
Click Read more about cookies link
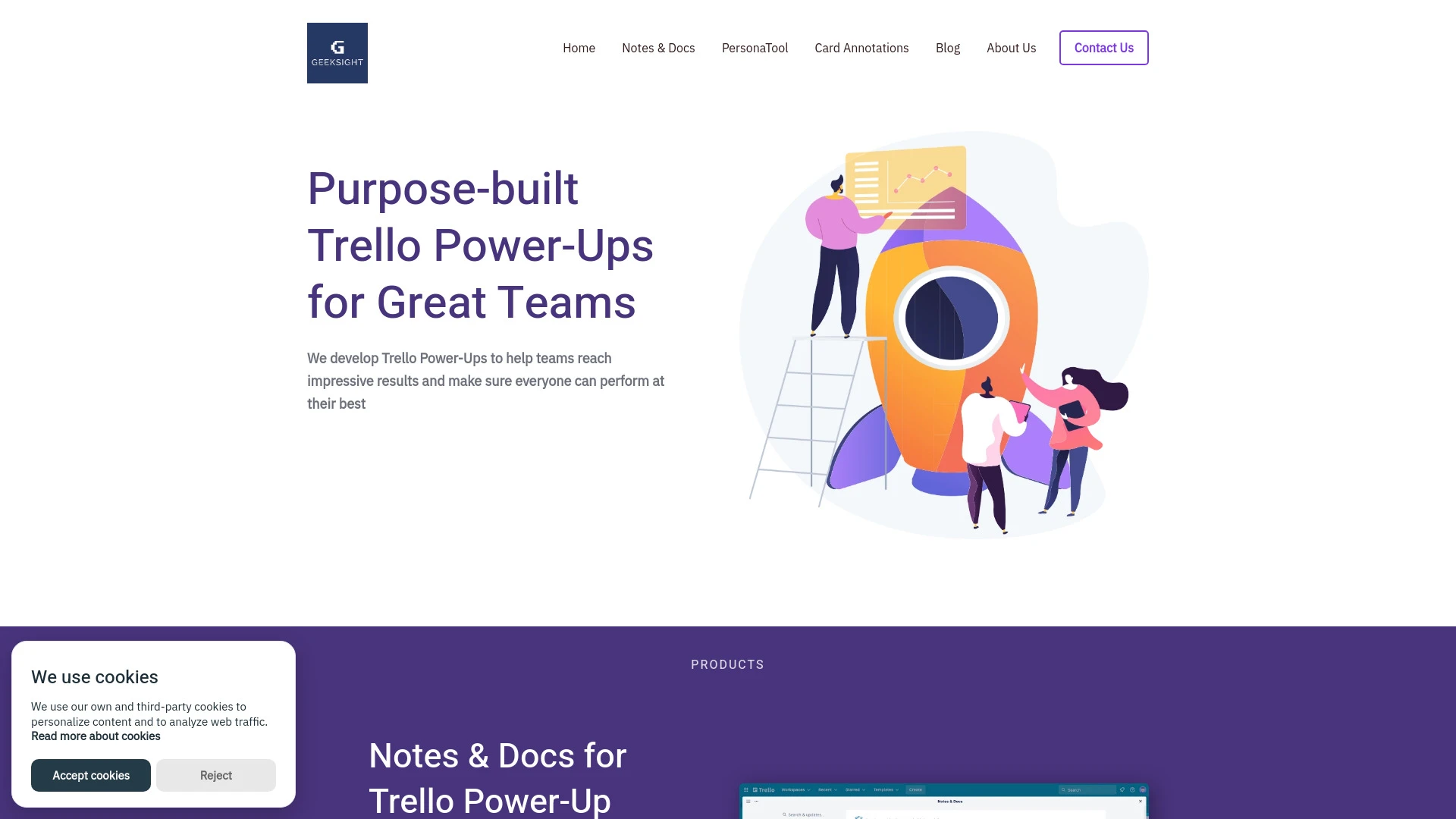click(96, 736)
